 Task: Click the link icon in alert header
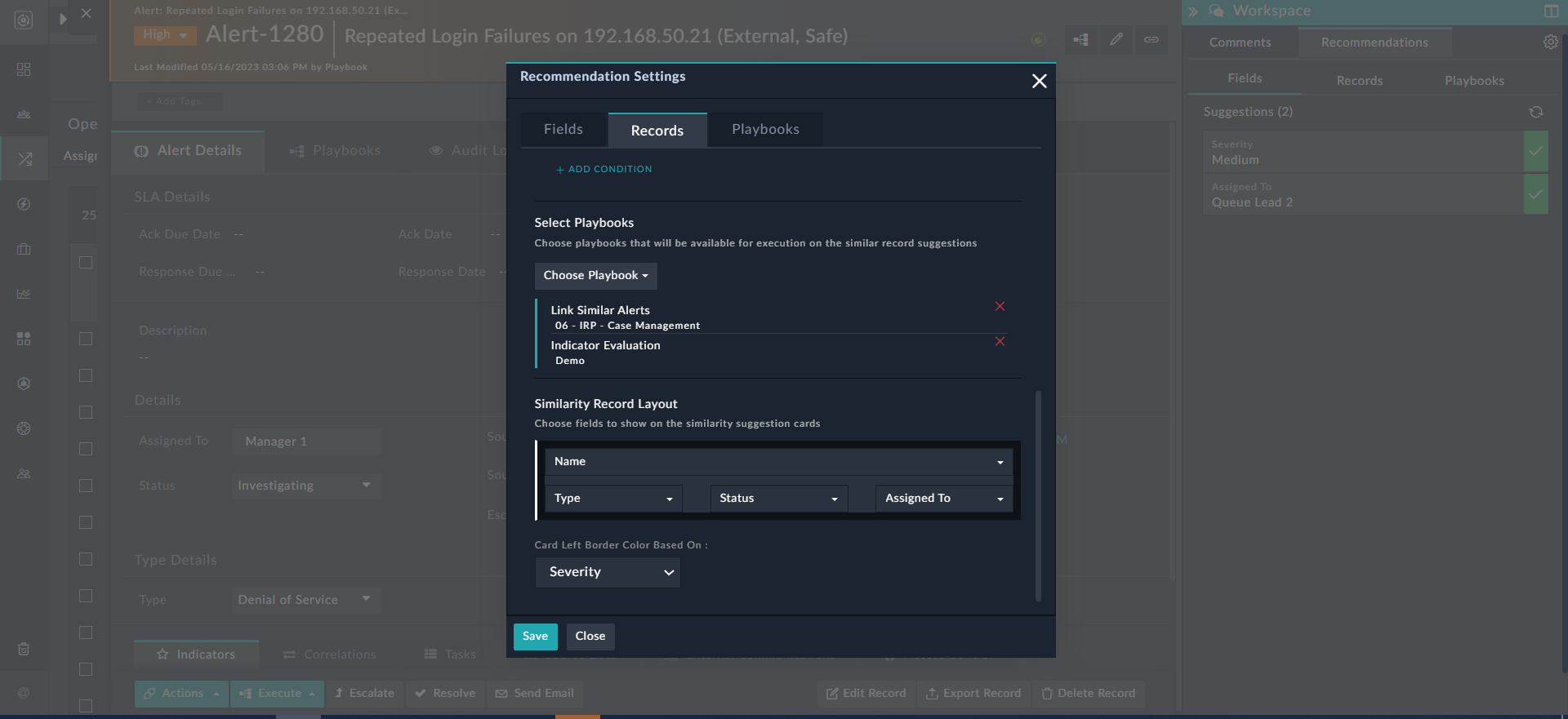(x=1151, y=39)
